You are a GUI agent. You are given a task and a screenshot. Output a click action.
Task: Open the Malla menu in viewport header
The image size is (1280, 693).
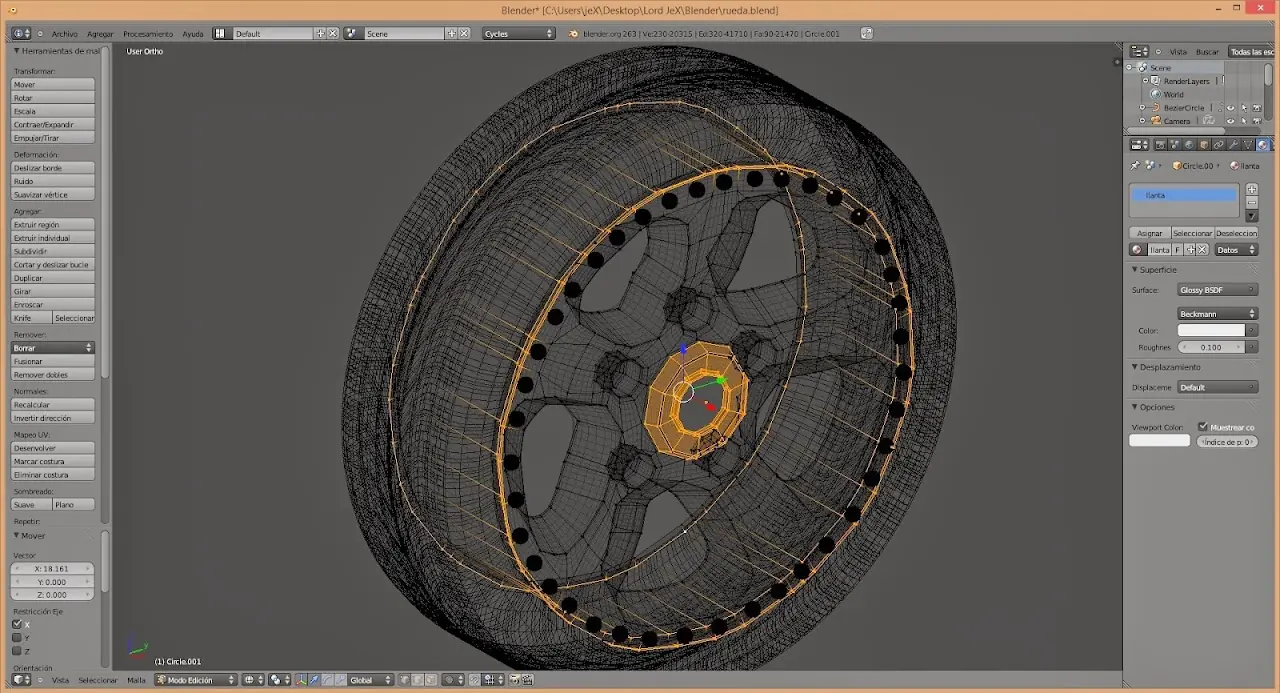[136, 680]
